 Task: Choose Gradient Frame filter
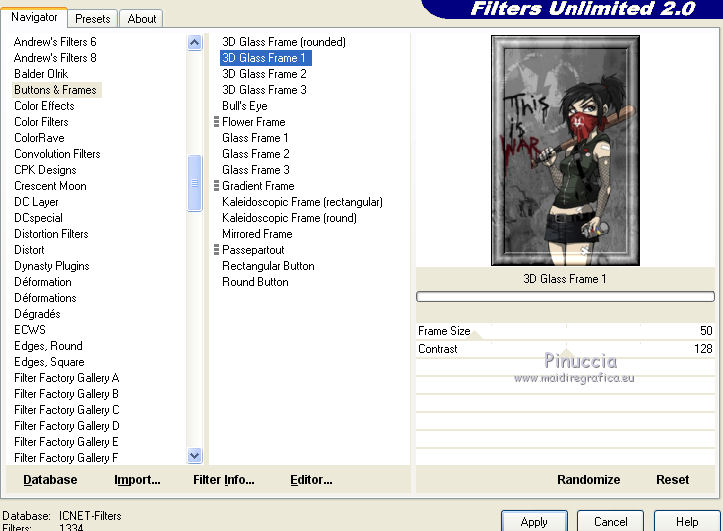click(x=258, y=186)
